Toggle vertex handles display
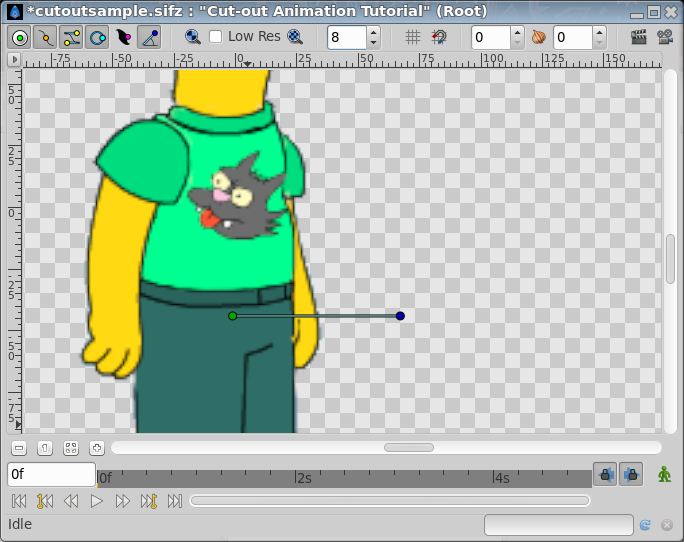The image size is (684, 542). (45, 38)
